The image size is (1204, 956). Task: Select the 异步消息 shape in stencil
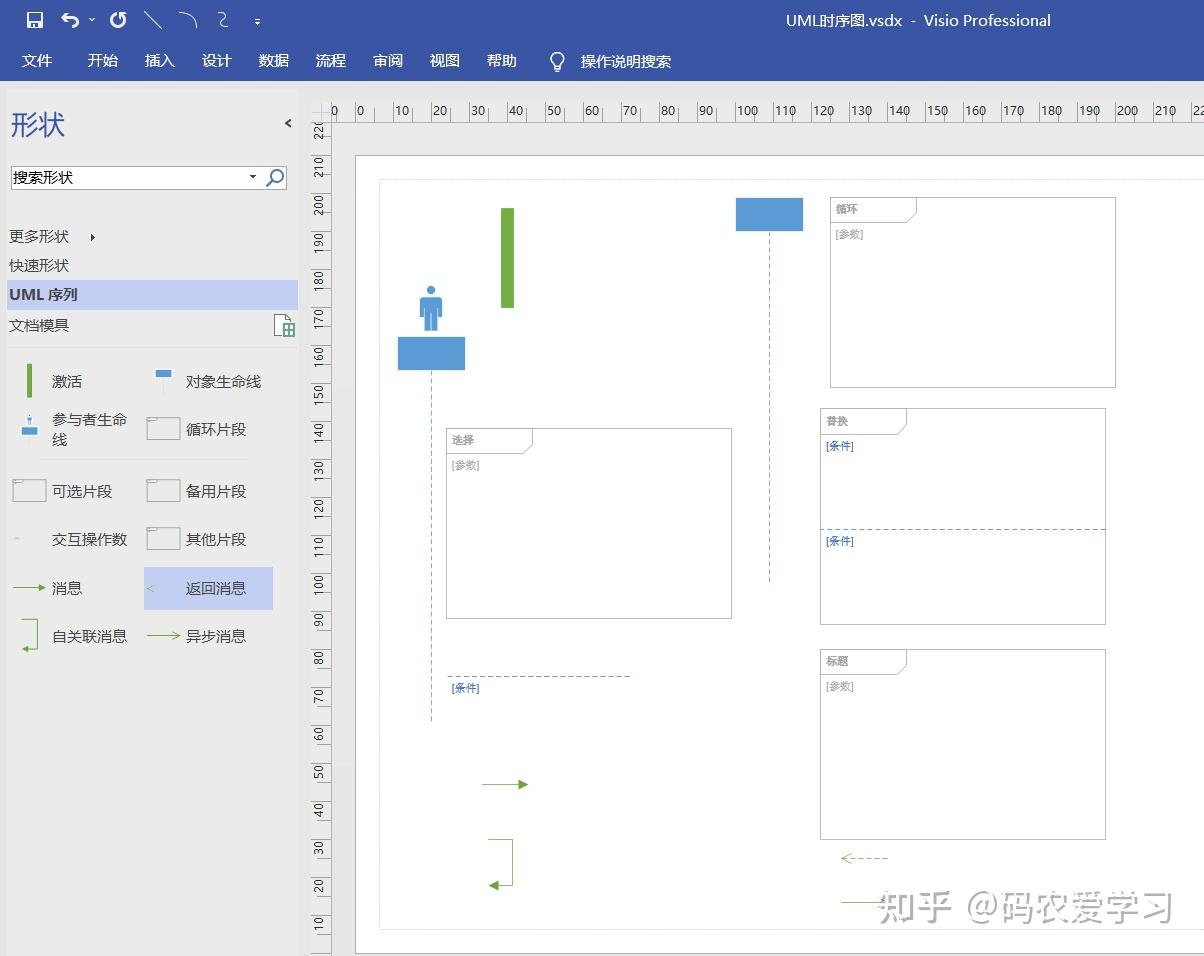tap(197, 636)
